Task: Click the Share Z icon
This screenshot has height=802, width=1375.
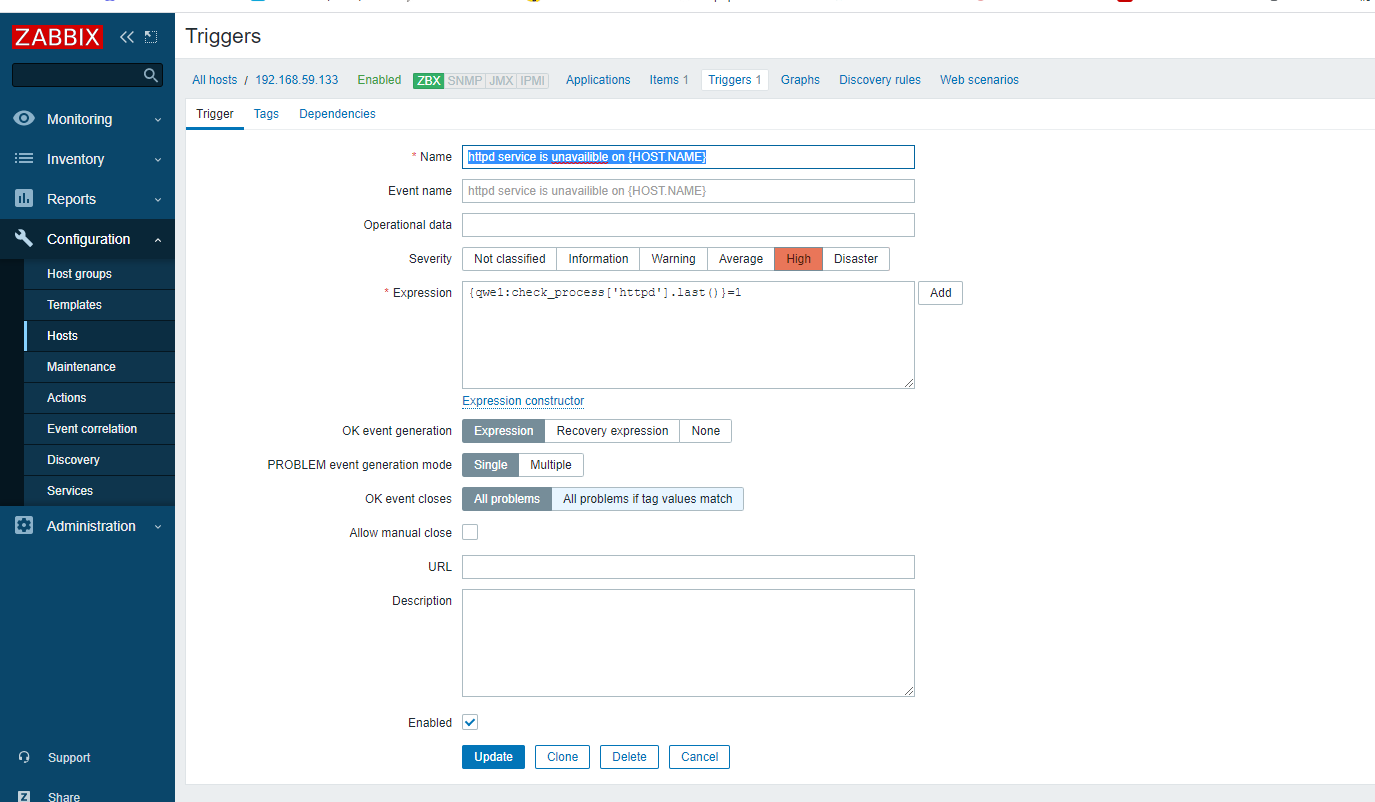Action: pyautogui.click(x=24, y=797)
